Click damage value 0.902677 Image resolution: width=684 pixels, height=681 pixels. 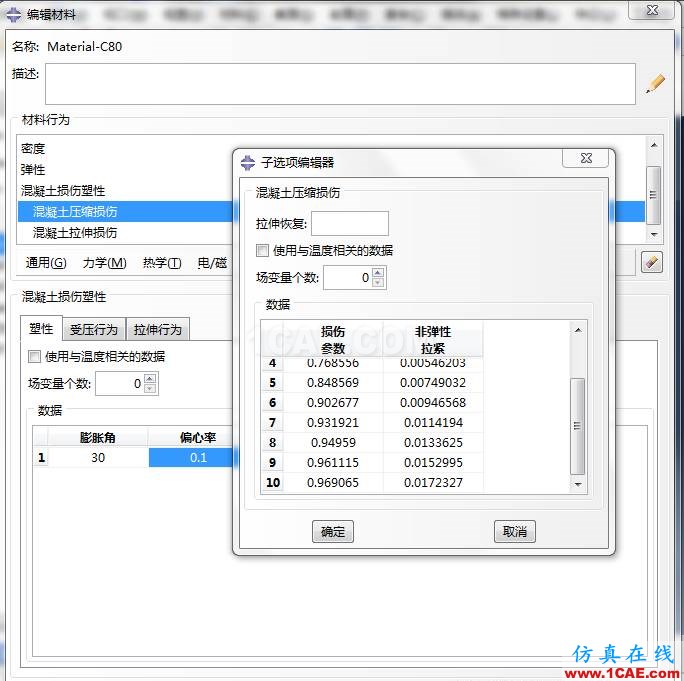click(x=333, y=403)
